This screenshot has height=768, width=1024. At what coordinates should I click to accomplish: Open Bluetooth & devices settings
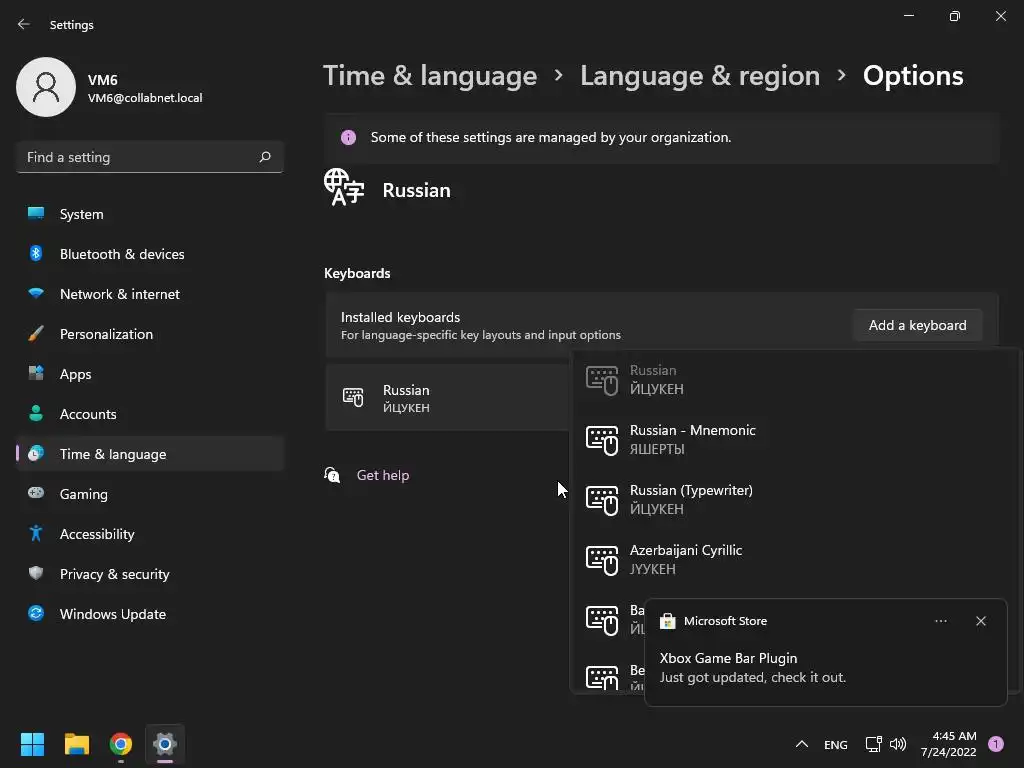[x=122, y=254]
